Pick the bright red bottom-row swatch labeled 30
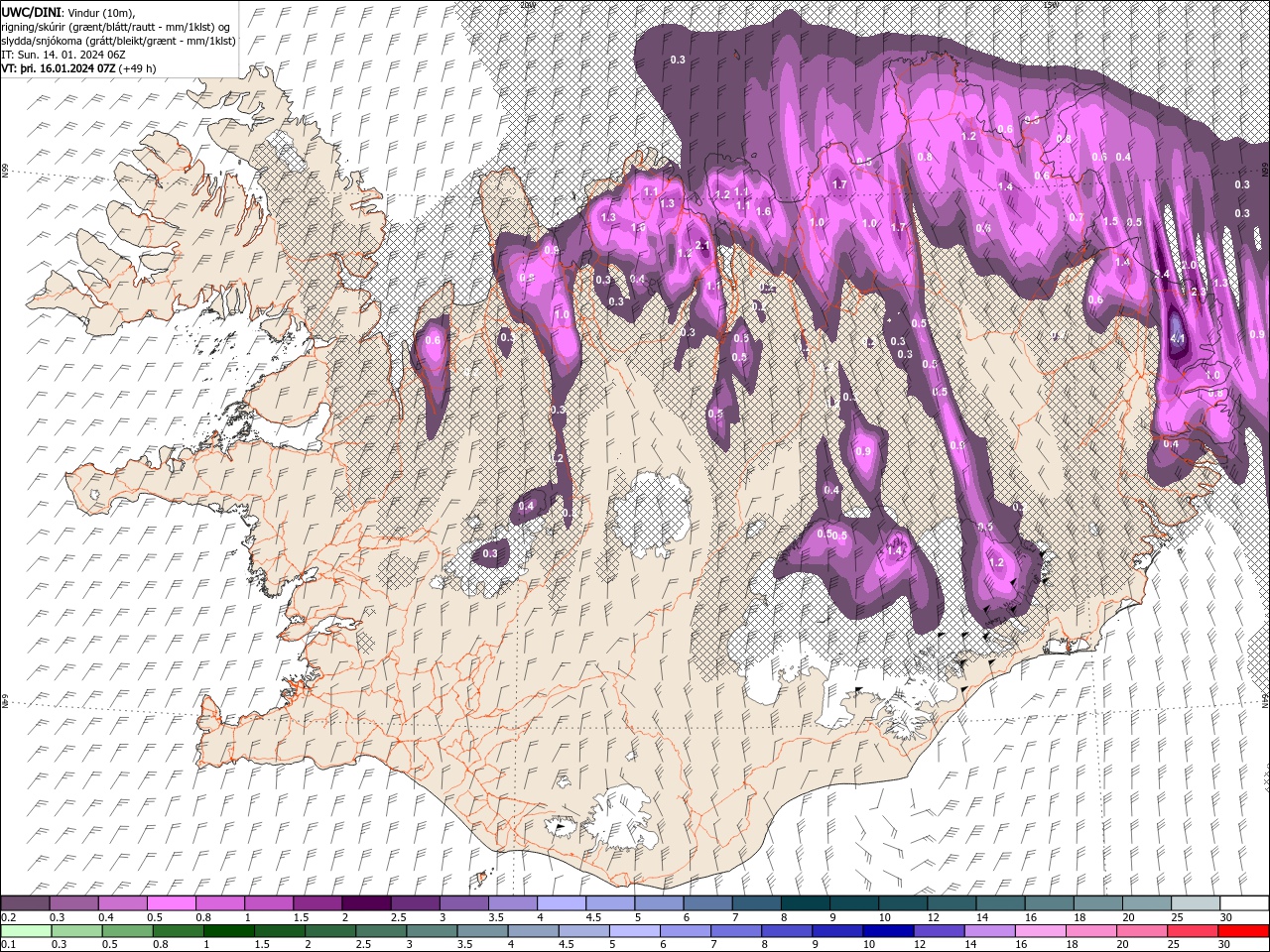This screenshot has height=952, width=1270. [1245, 931]
